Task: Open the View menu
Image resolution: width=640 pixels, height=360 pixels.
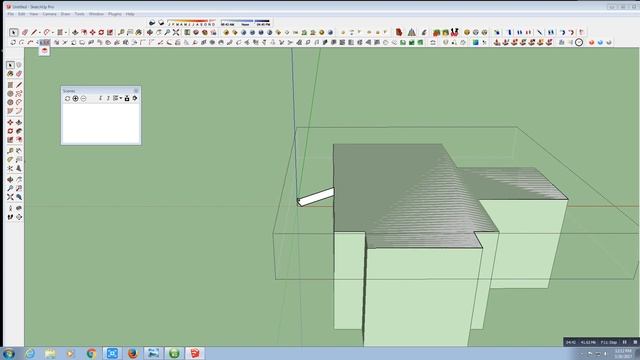Action: [34, 14]
